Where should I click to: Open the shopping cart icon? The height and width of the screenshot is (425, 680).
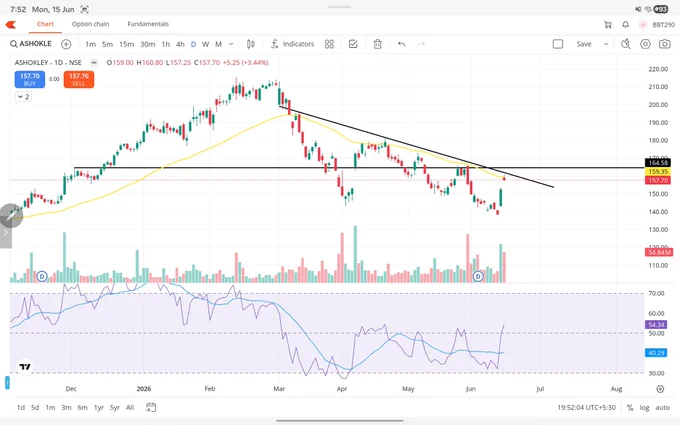point(608,25)
